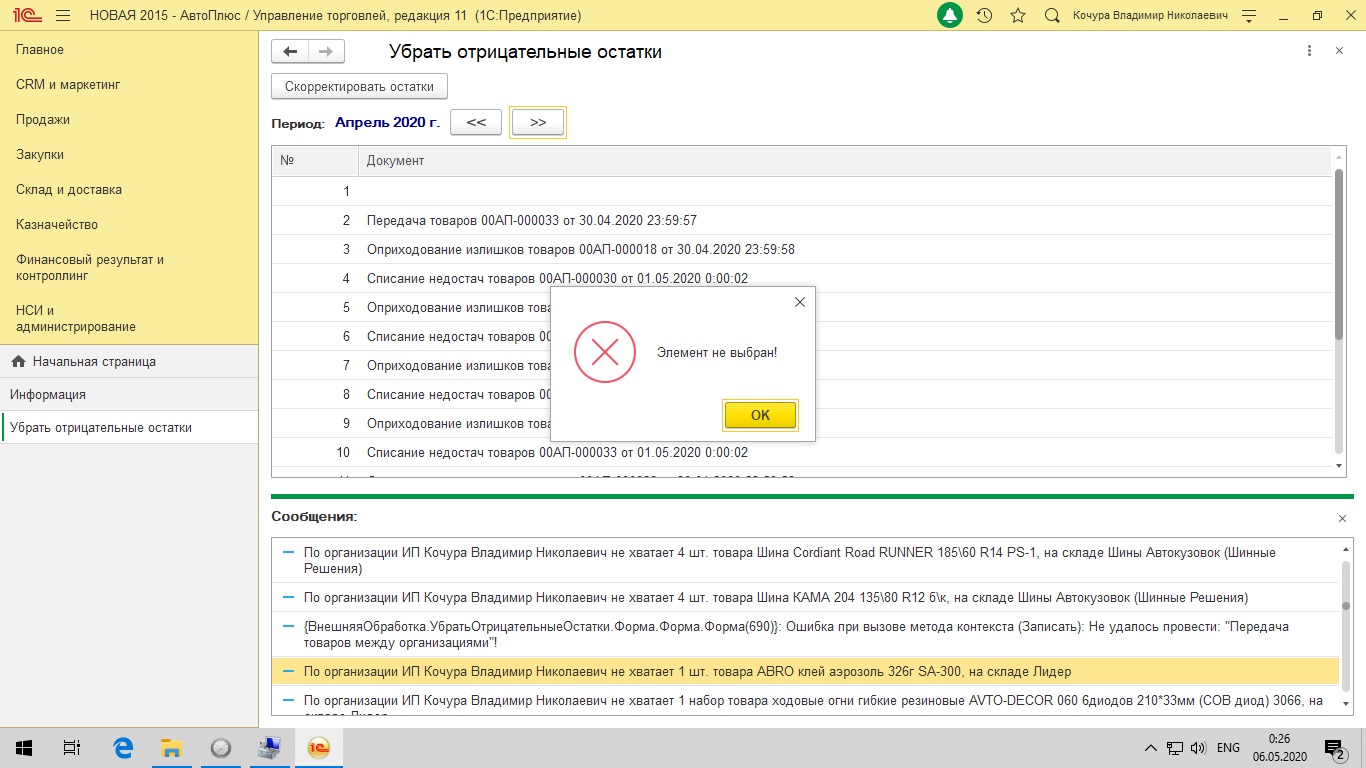Viewport: 1366px width, 768px height.
Task: Open File Explorer from the taskbar
Action: coord(172,747)
